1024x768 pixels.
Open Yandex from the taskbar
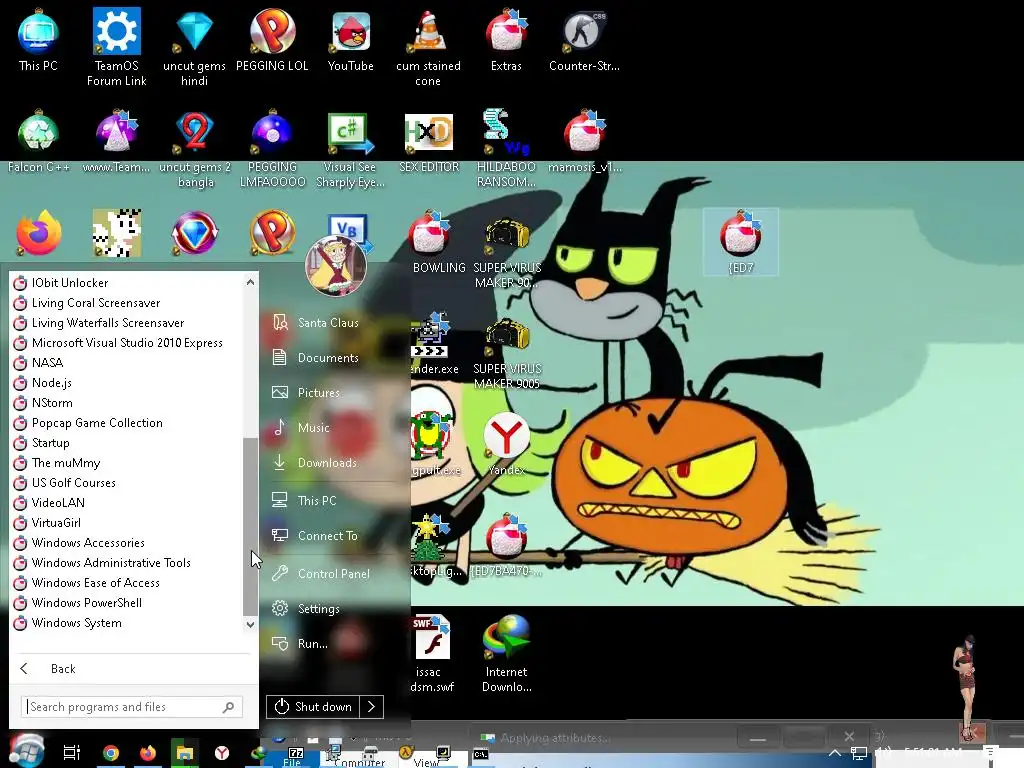[x=222, y=753]
